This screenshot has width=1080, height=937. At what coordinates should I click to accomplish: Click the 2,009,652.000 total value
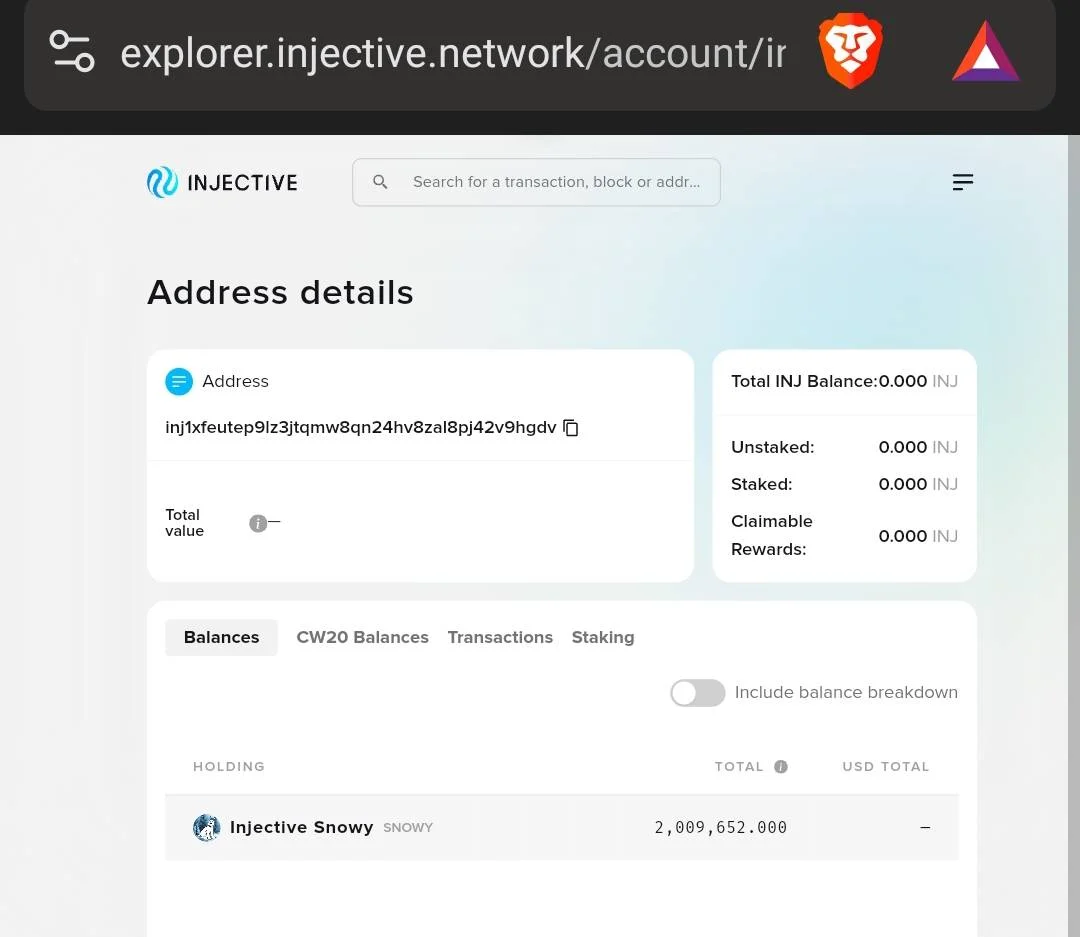(x=720, y=827)
